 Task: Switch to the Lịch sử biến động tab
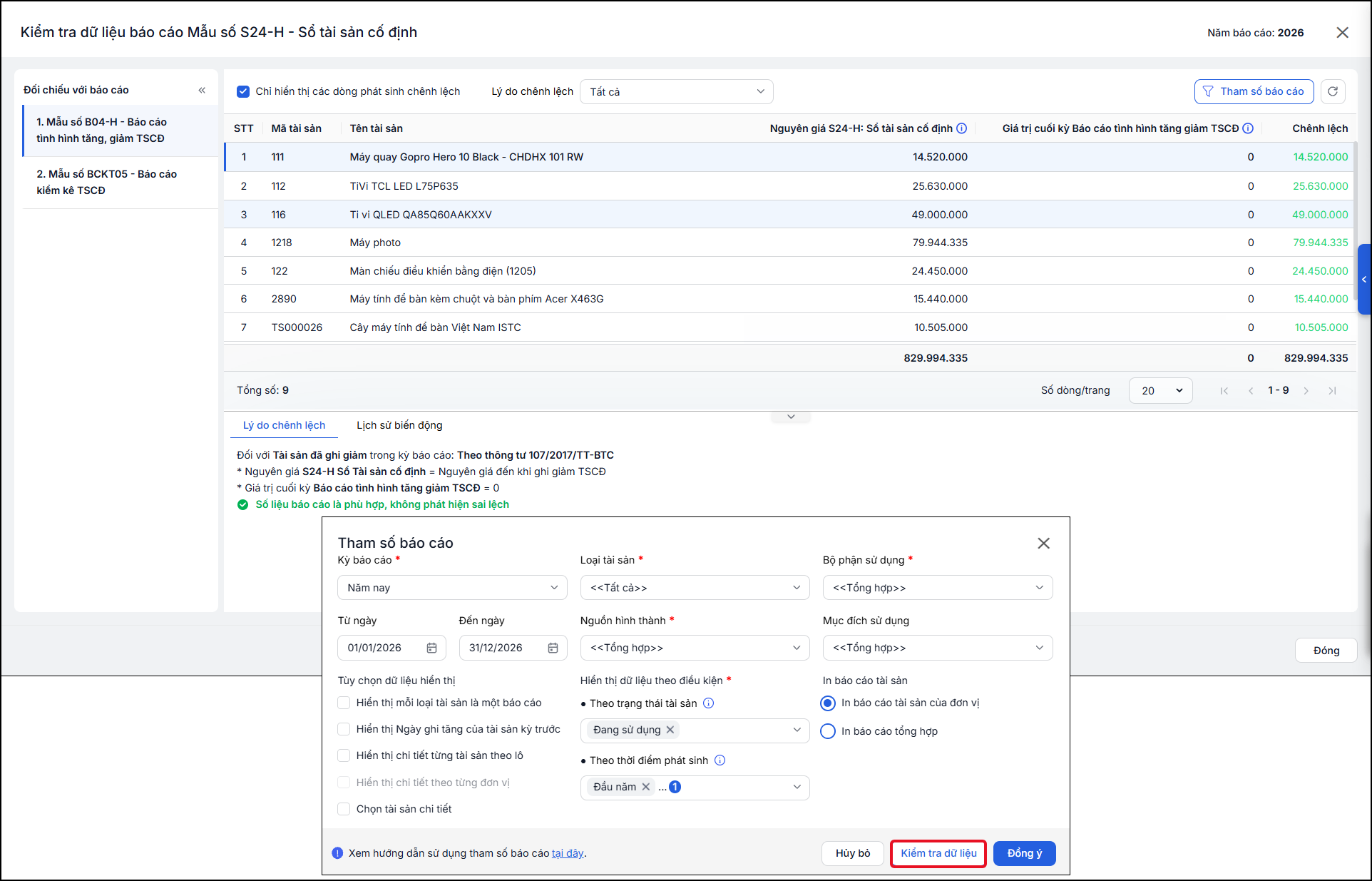coord(399,425)
